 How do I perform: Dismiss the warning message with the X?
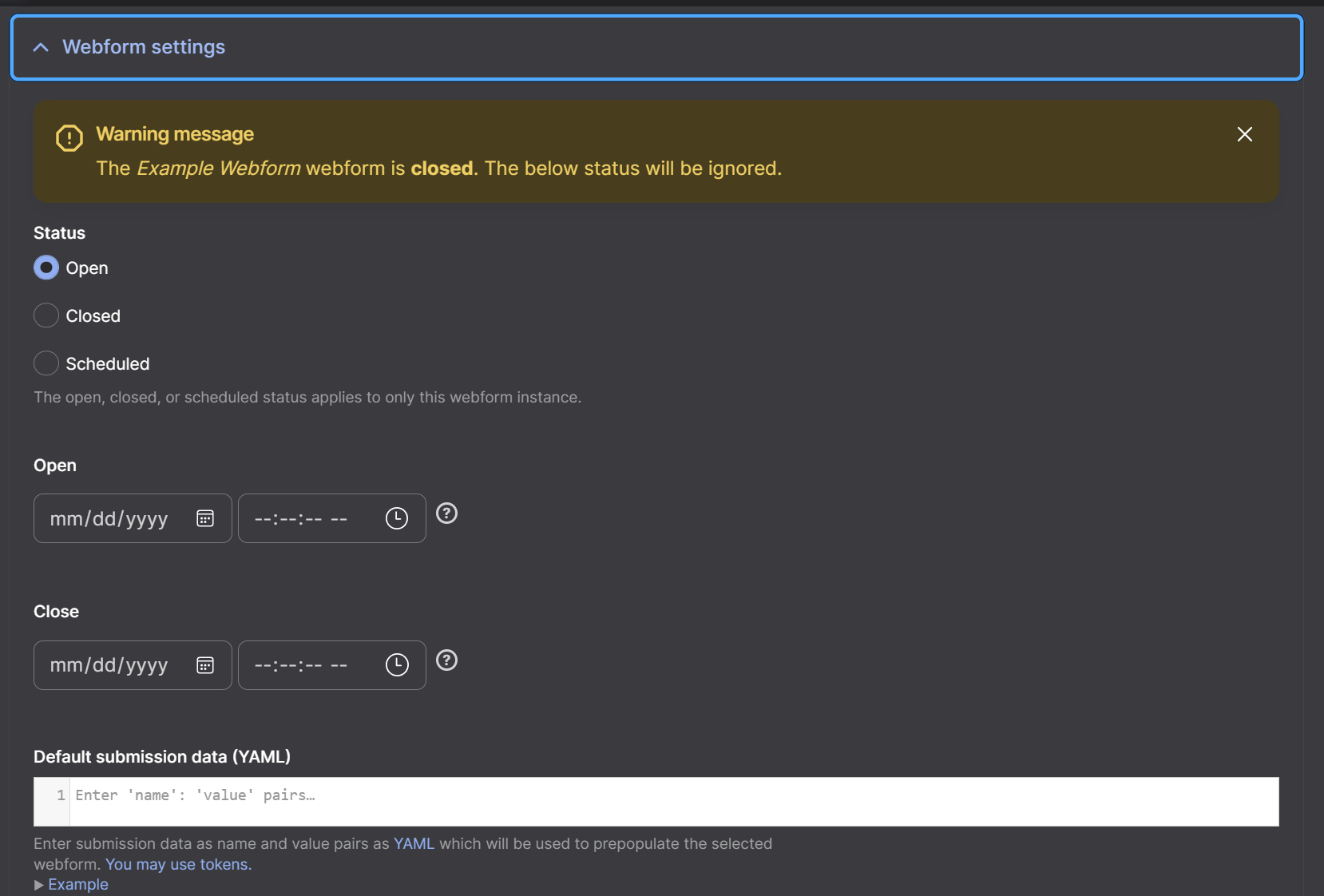point(1244,134)
